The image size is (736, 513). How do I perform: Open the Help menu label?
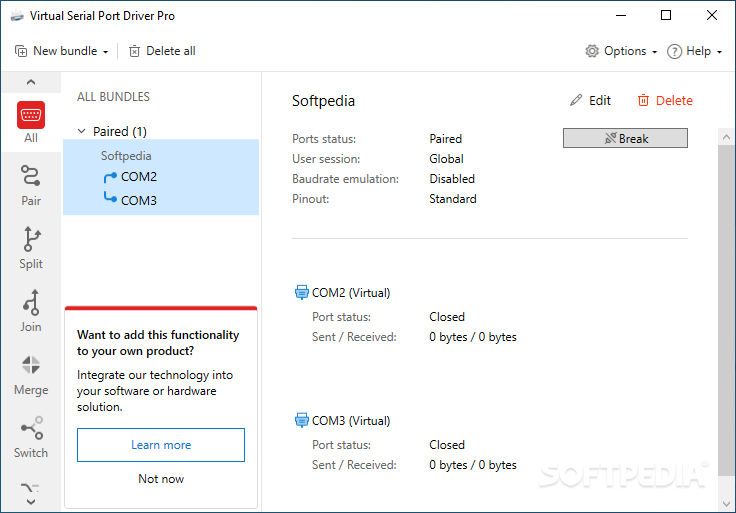pos(698,51)
